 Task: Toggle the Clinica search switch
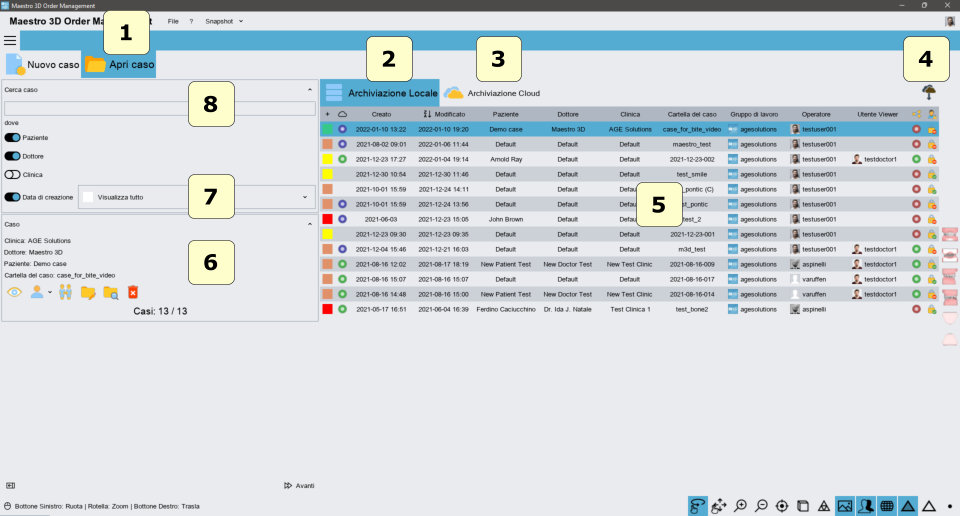[x=12, y=174]
